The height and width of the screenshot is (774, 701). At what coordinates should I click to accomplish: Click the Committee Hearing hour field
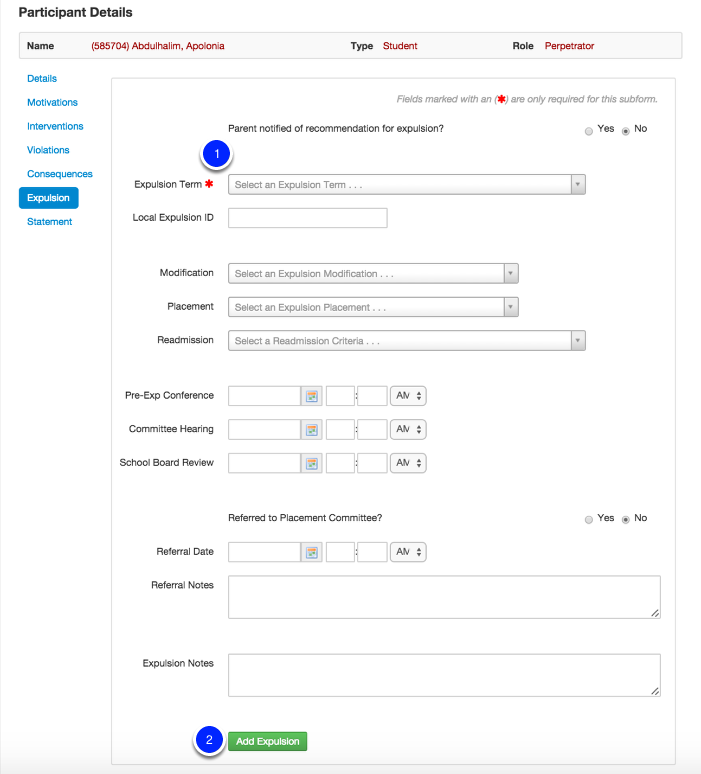pyautogui.click(x=340, y=429)
